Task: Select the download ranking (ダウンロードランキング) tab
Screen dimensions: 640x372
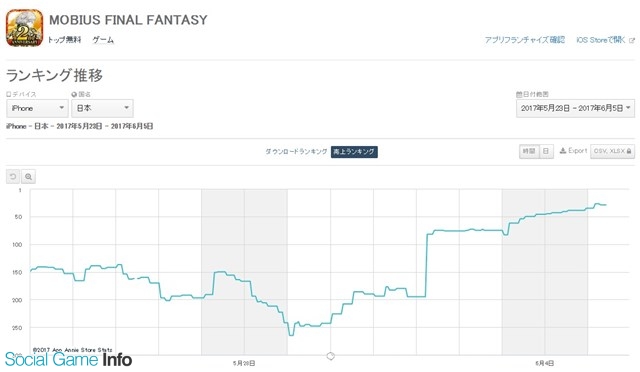Action: (296, 151)
